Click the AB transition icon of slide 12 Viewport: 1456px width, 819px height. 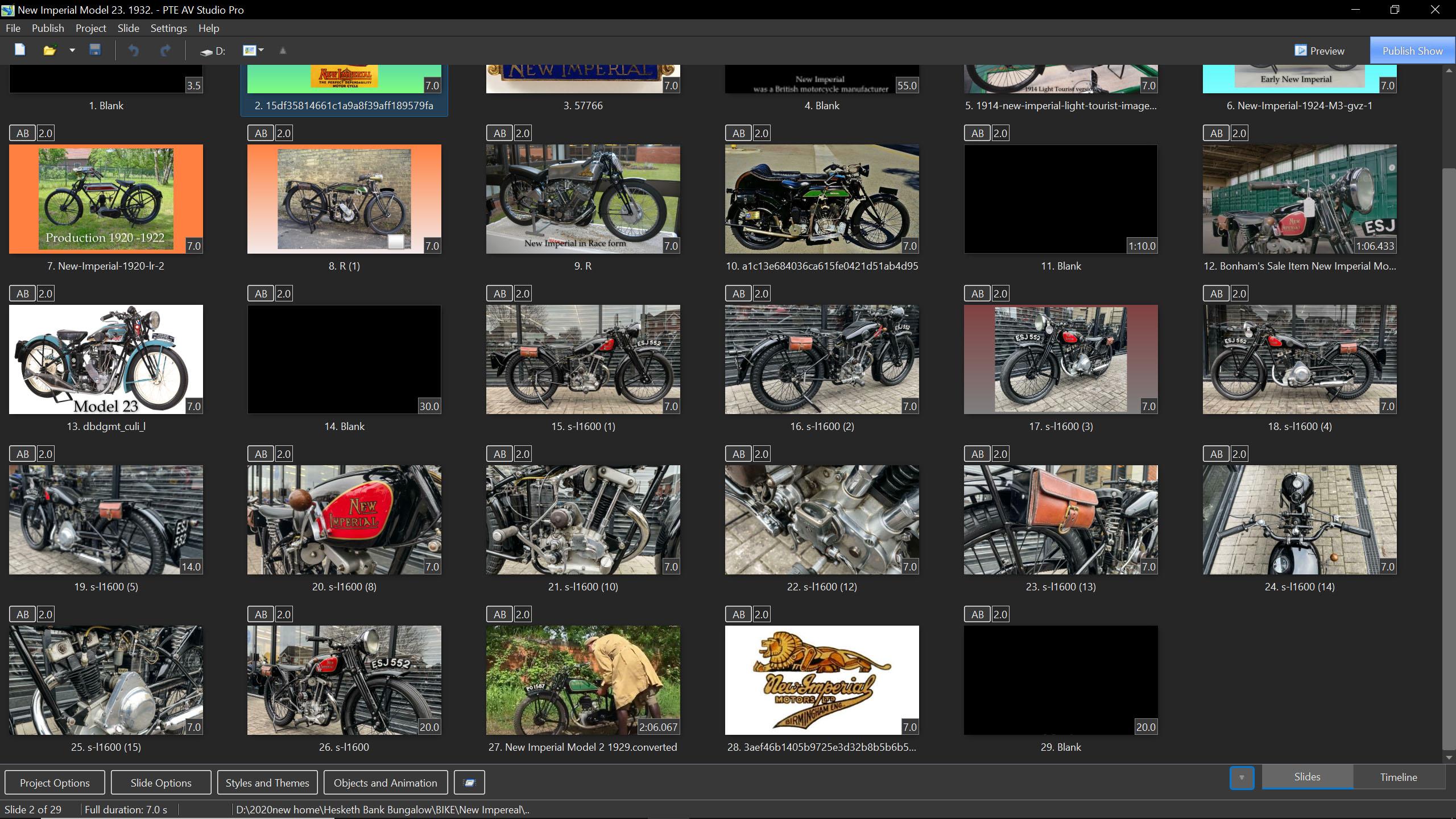tap(1217, 134)
